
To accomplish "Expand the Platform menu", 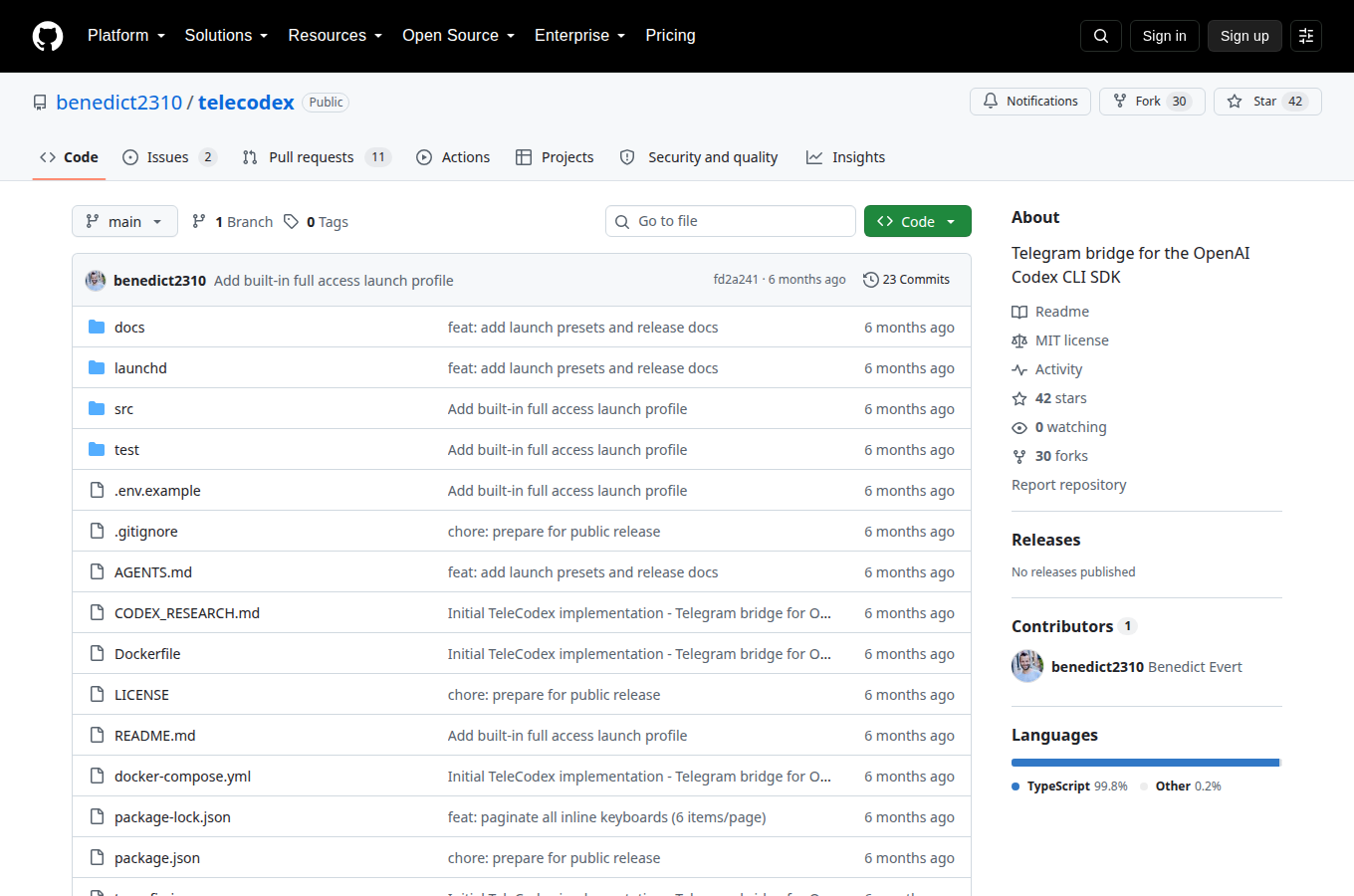I will 126,36.
